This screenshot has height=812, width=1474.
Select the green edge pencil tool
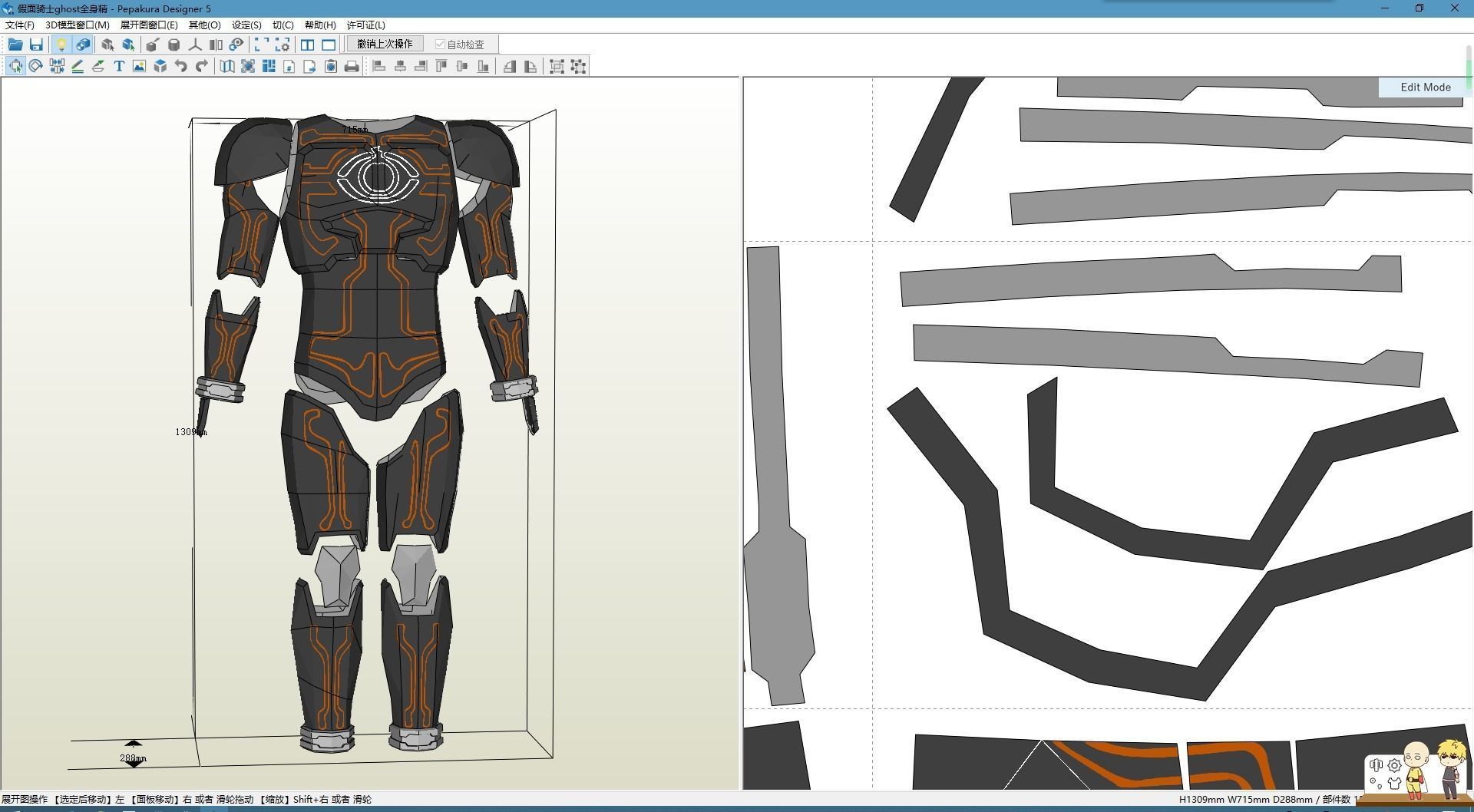coord(78,66)
